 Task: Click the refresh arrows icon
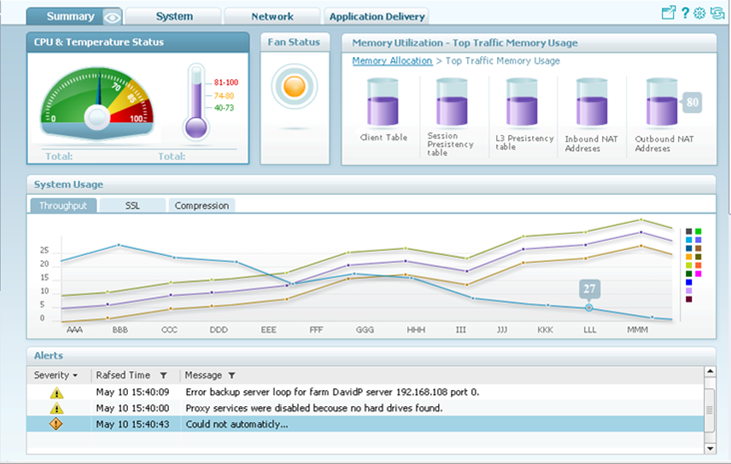(x=717, y=13)
